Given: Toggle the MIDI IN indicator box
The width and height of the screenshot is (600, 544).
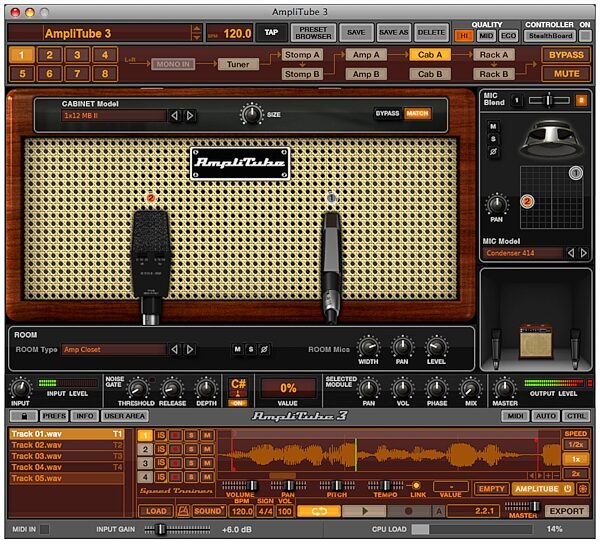Looking at the screenshot, I should tap(44, 529).
